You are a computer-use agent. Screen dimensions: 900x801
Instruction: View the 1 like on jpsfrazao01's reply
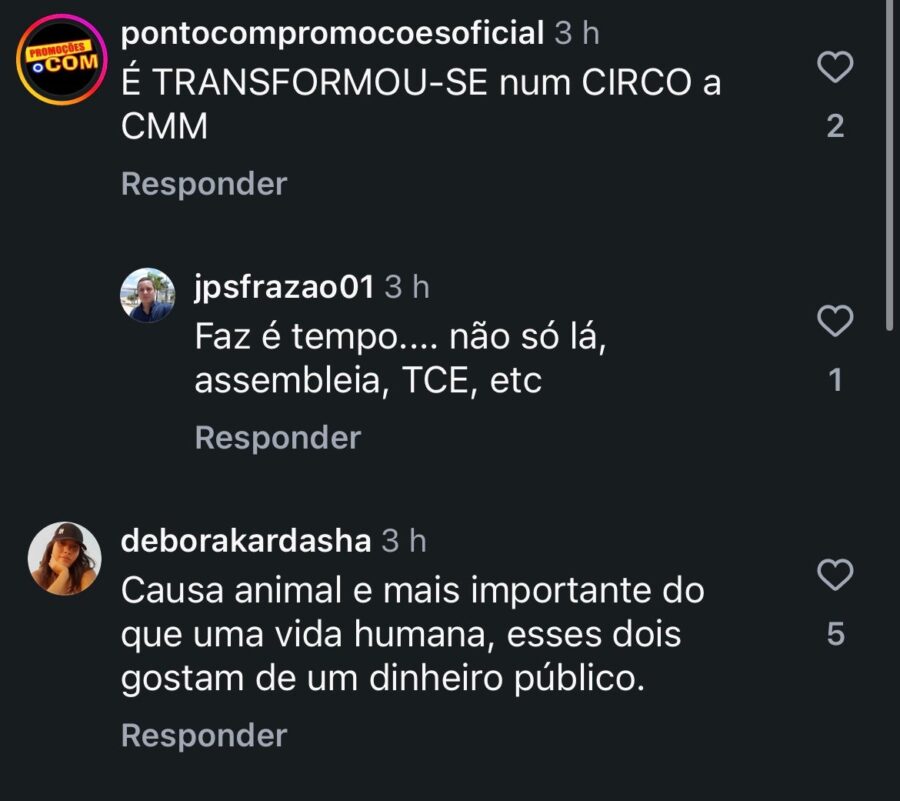[x=835, y=380]
